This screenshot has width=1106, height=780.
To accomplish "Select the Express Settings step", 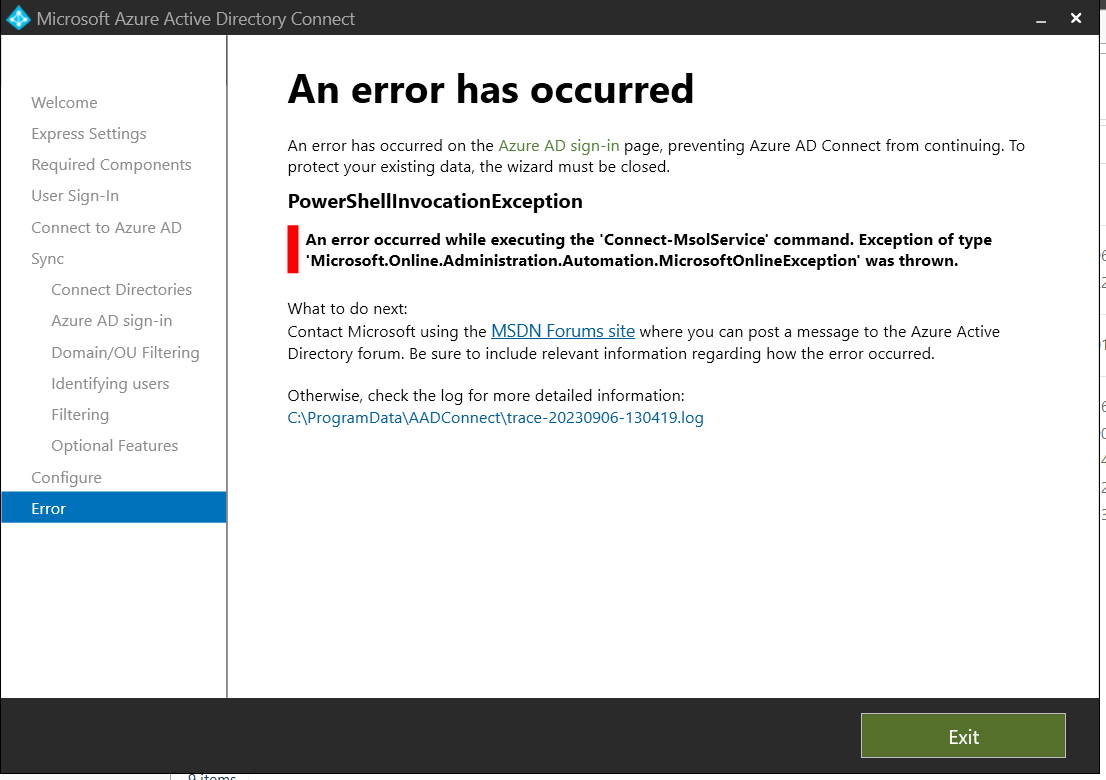I will (89, 133).
